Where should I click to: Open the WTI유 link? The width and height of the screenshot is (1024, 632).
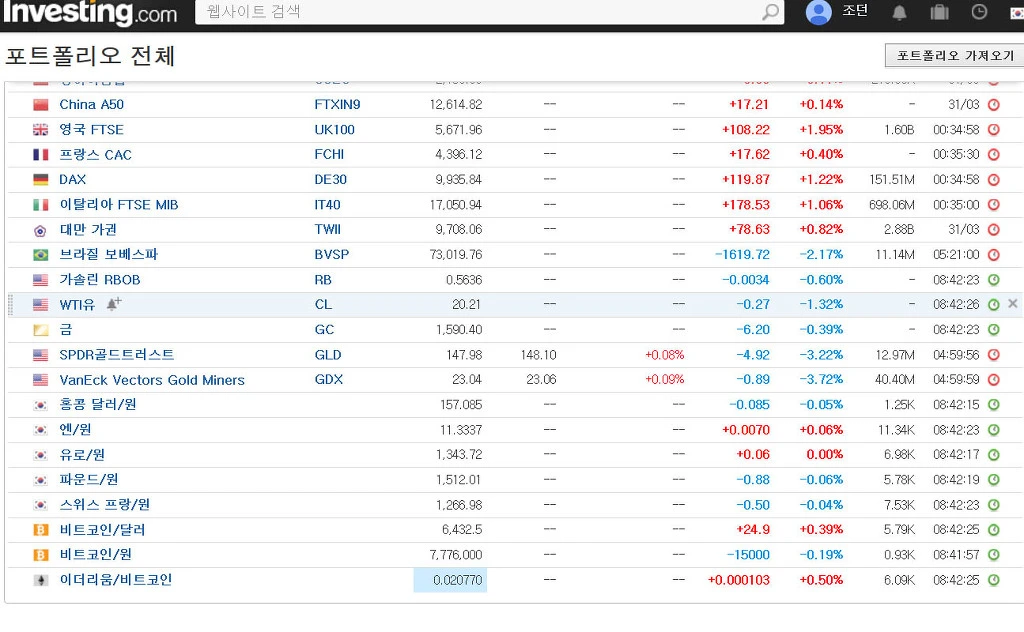[x=77, y=305]
